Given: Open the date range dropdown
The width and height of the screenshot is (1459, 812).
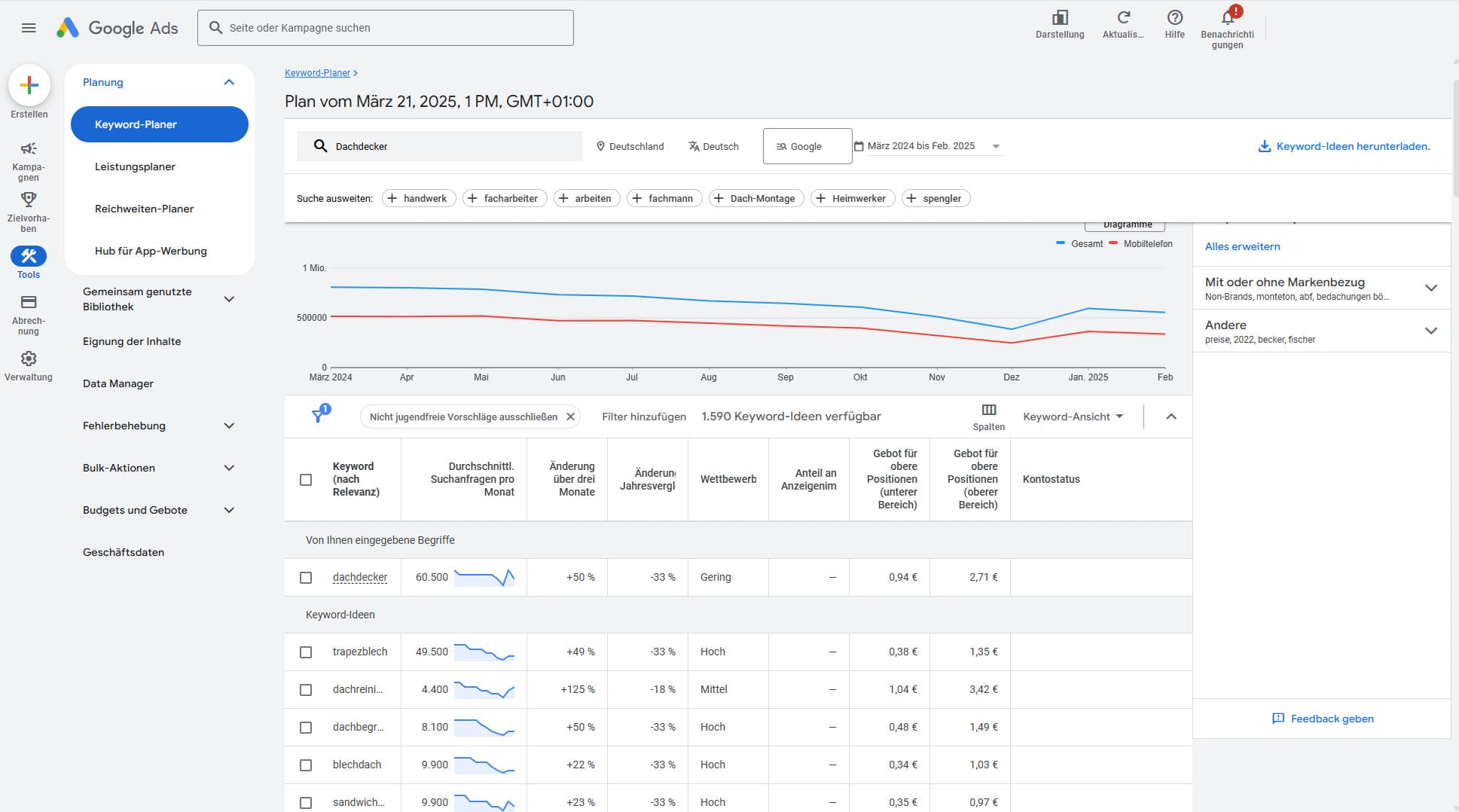Looking at the screenshot, I should pyautogui.click(x=928, y=146).
